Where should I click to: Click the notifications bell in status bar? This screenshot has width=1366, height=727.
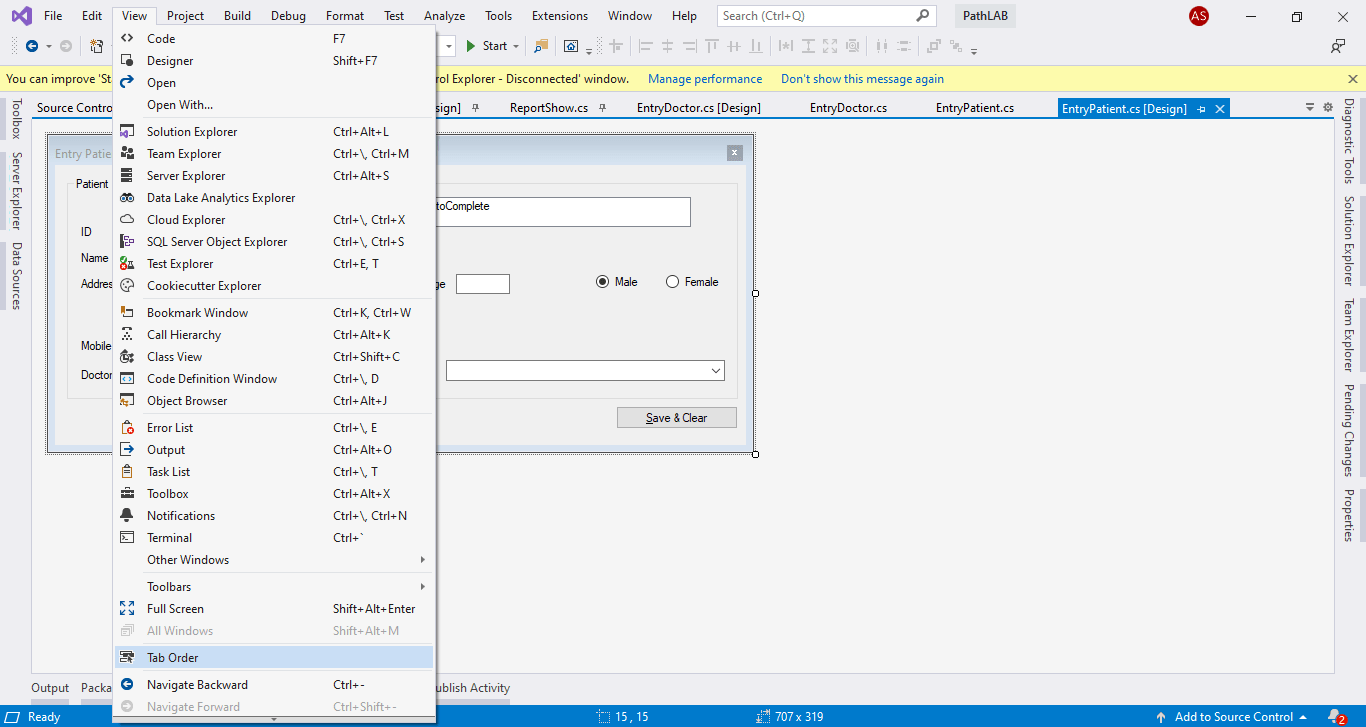click(1336, 717)
